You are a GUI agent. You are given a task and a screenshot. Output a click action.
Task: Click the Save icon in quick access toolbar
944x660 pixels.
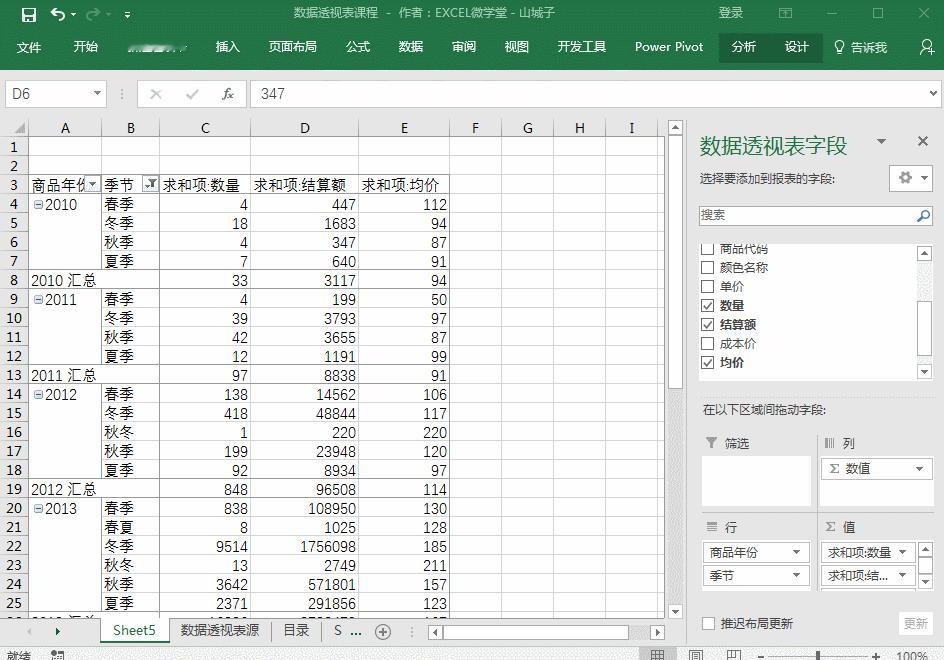tap(28, 14)
